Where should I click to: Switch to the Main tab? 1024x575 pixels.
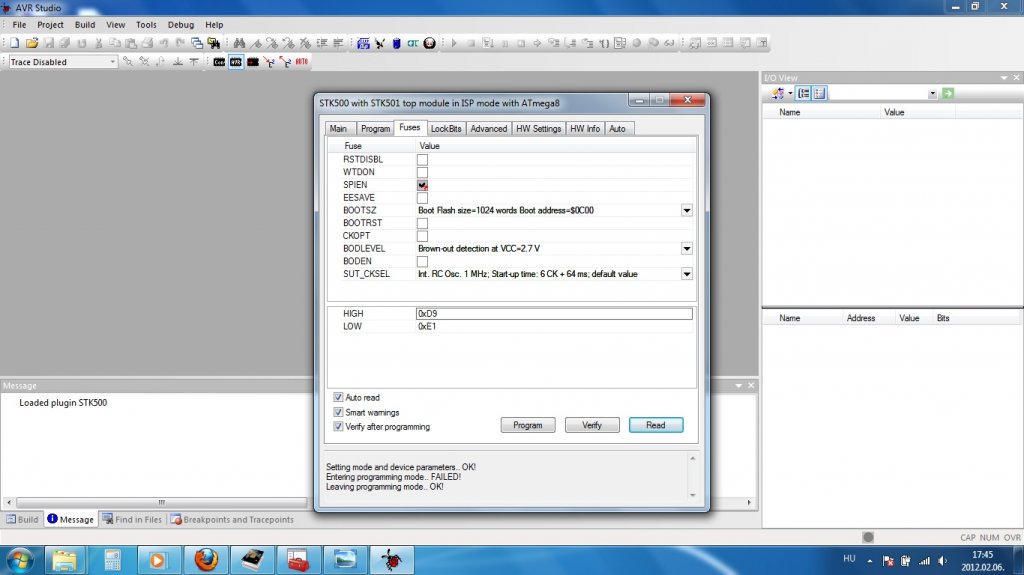[x=338, y=129]
